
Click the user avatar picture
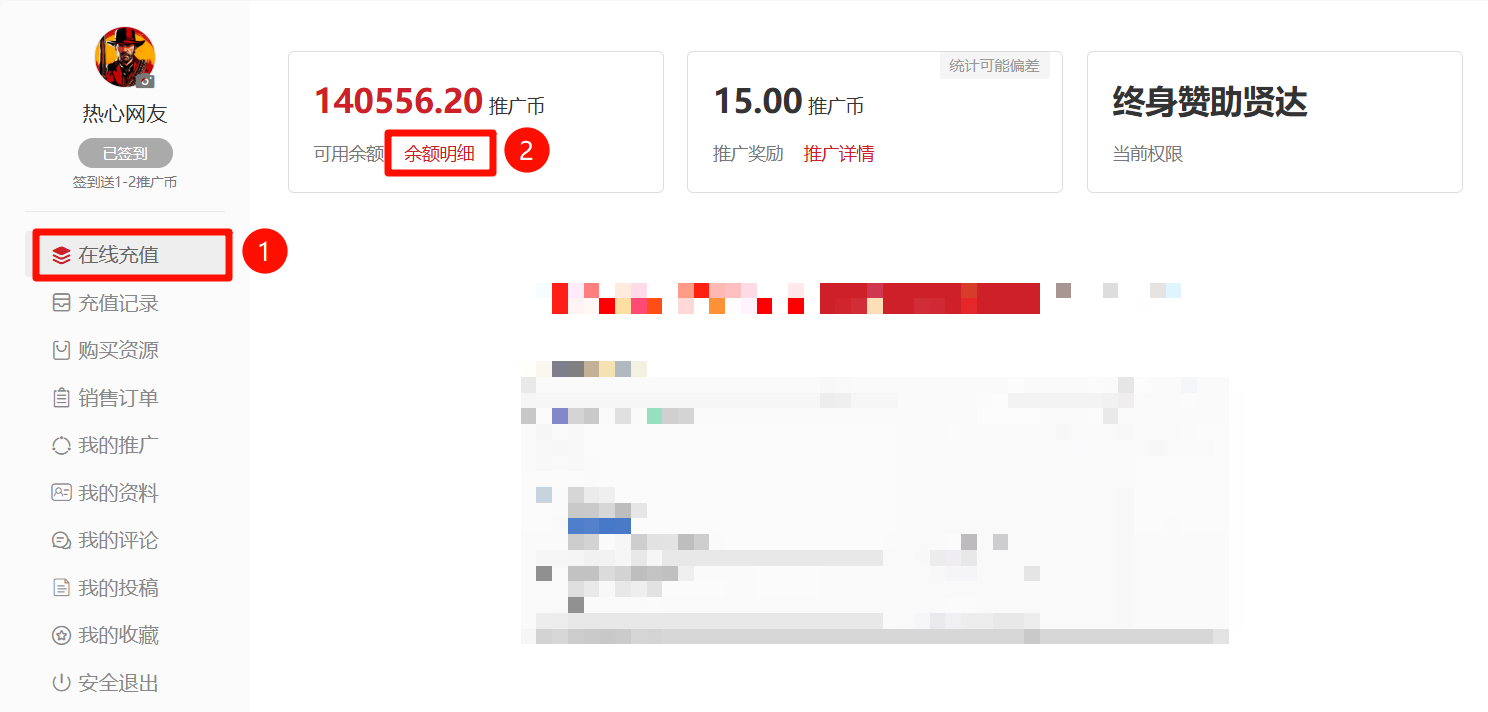point(125,57)
